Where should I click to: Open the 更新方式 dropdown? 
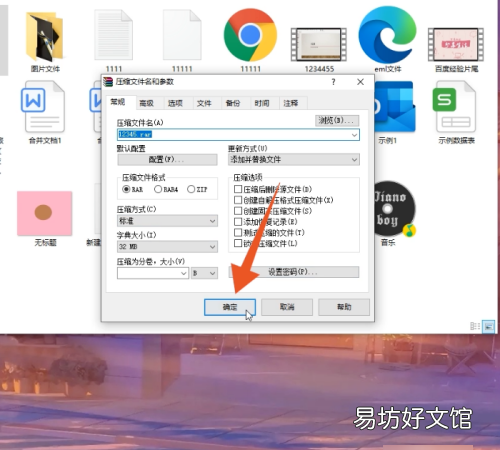pyautogui.click(x=294, y=159)
